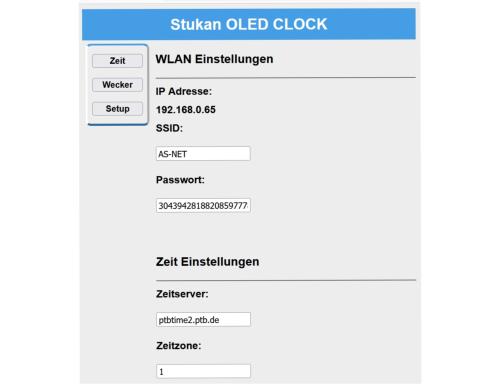This screenshot has height=384, width=500.
Task: Click into the Passwort input field
Action: (x=203, y=205)
